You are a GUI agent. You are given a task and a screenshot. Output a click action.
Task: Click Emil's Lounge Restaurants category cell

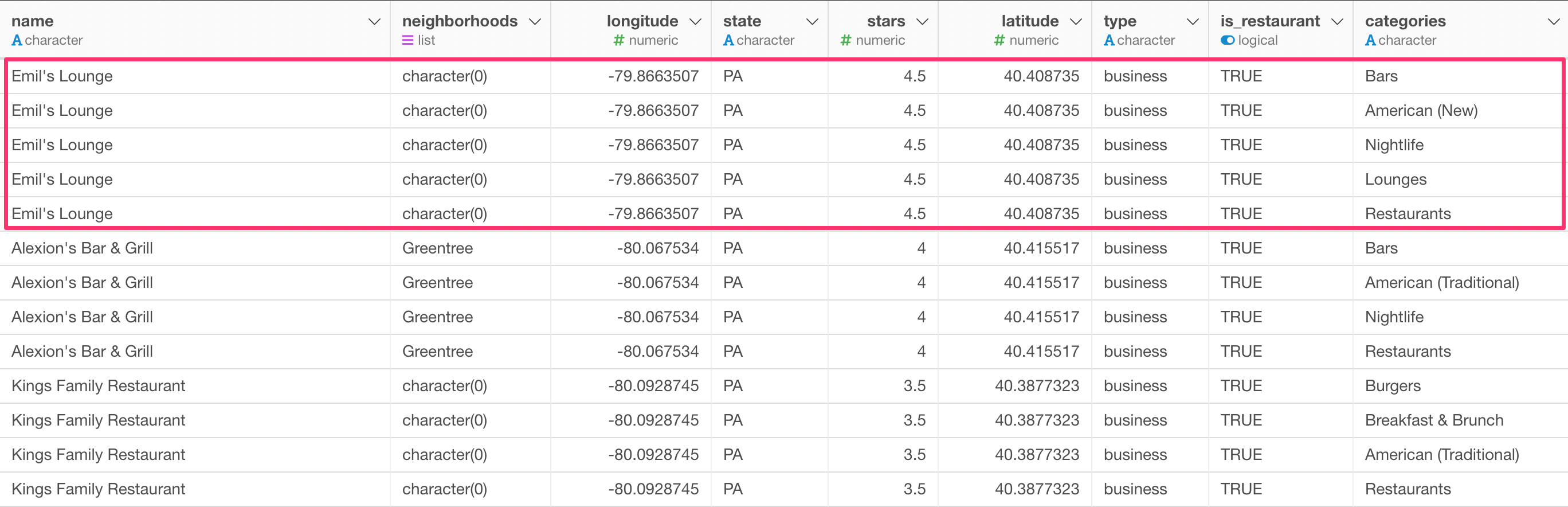(1408, 214)
